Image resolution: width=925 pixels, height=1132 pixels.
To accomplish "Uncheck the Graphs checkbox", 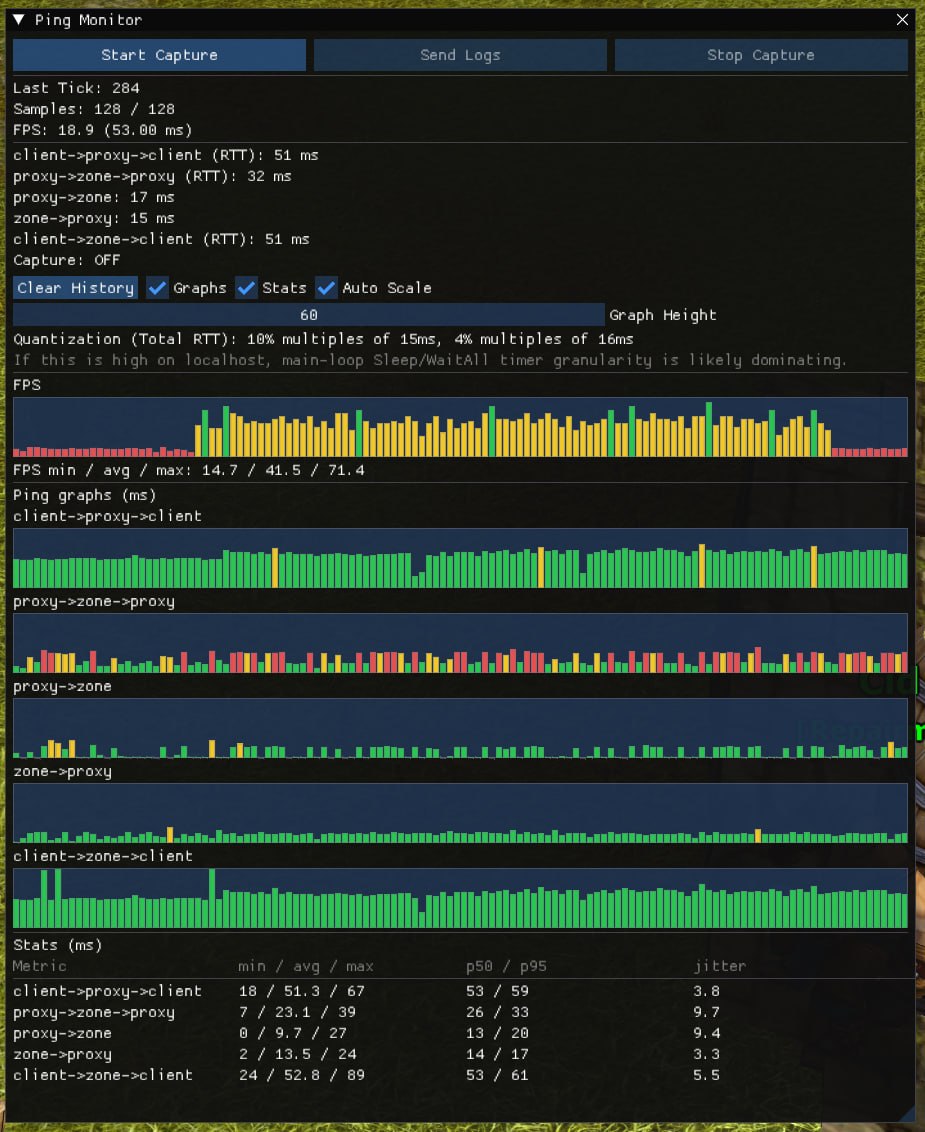I will pyautogui.click(x=157, y=287).
